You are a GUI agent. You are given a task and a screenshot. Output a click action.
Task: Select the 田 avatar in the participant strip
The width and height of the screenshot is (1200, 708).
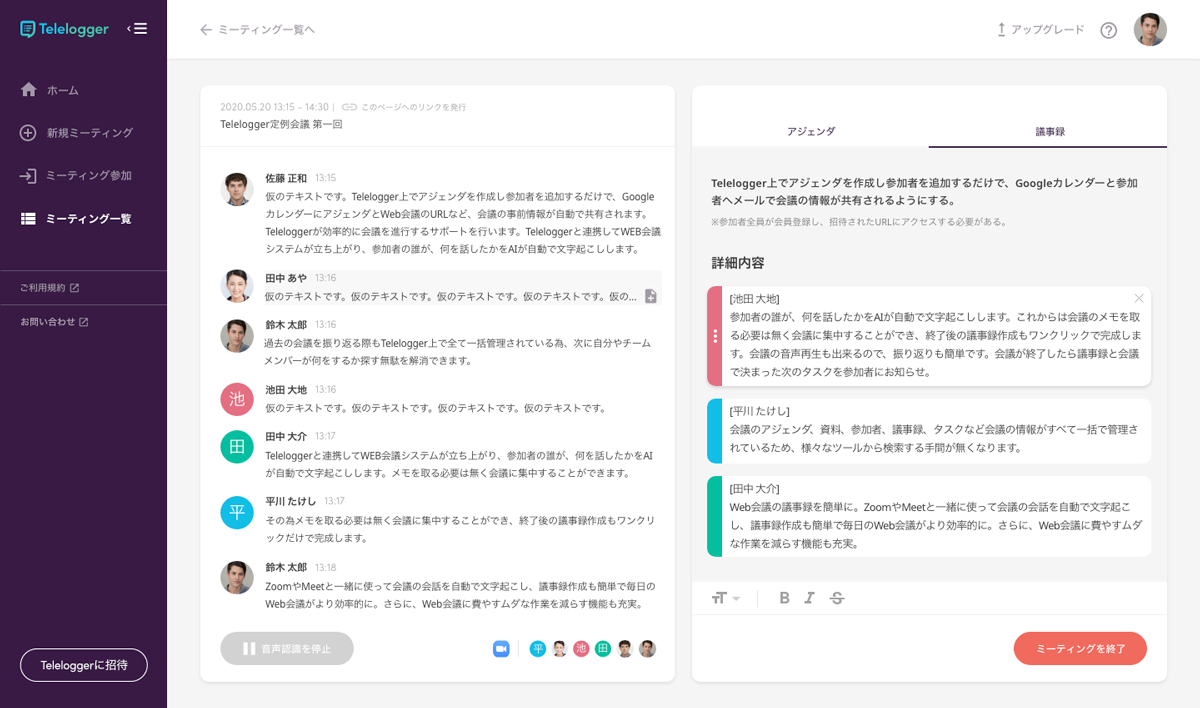click(x=603, y=649)
